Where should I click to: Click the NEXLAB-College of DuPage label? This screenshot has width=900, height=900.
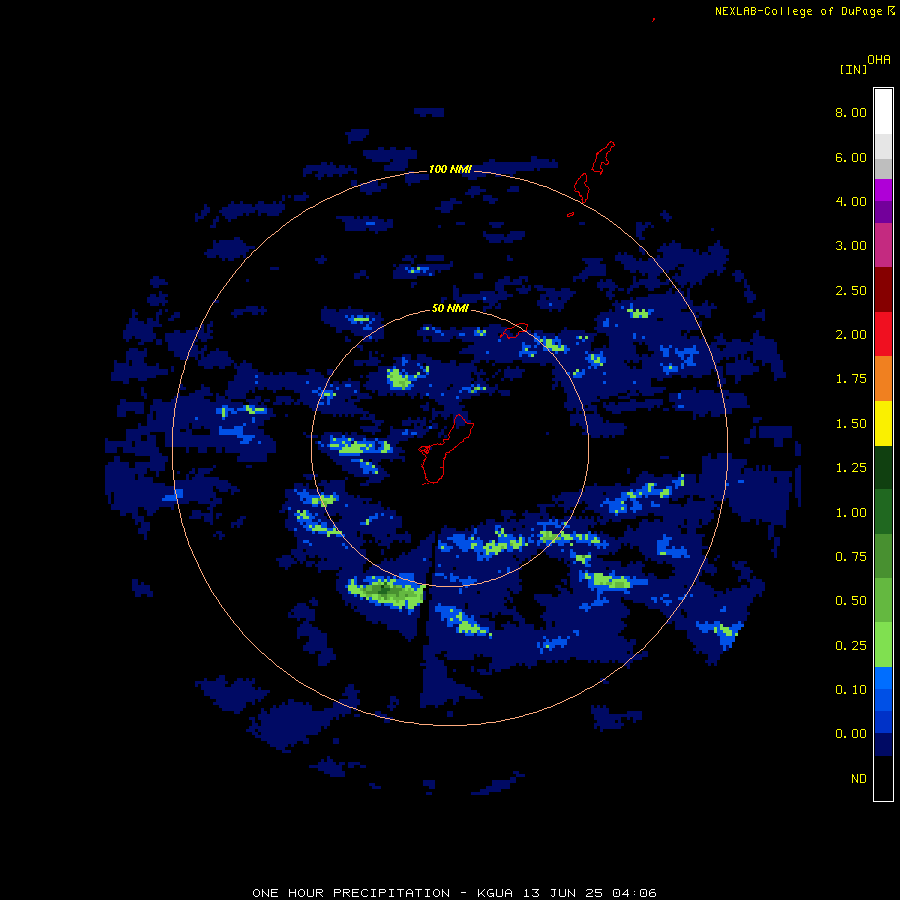point(798,11)
